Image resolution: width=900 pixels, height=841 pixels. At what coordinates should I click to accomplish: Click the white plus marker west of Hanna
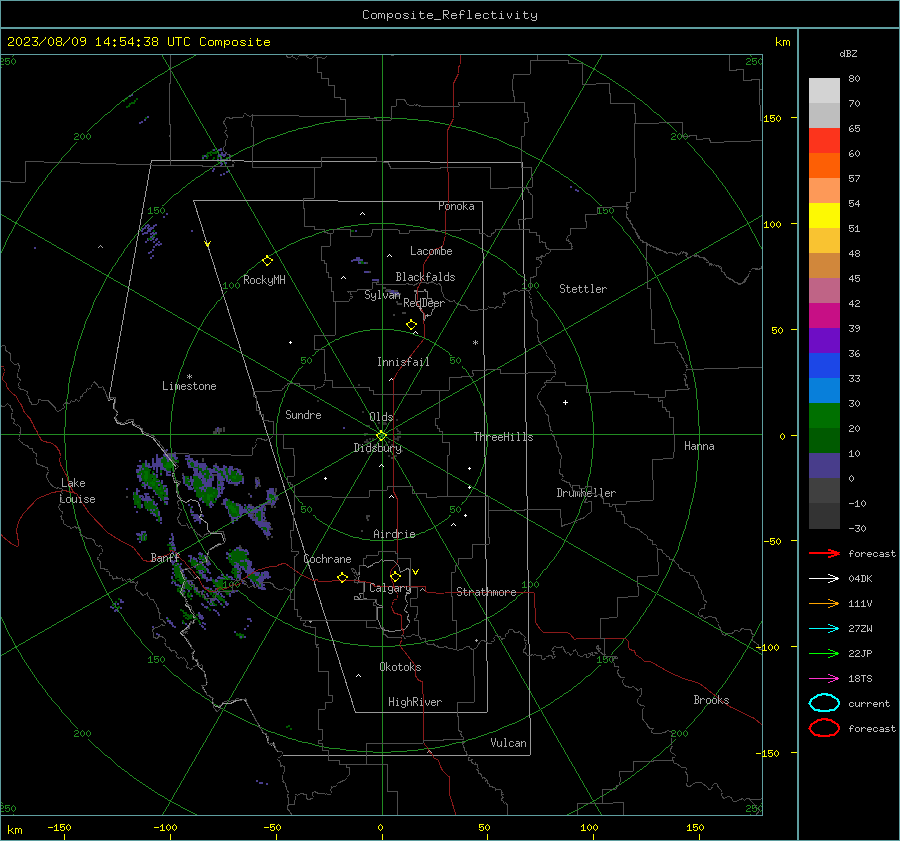click(565, 402)
